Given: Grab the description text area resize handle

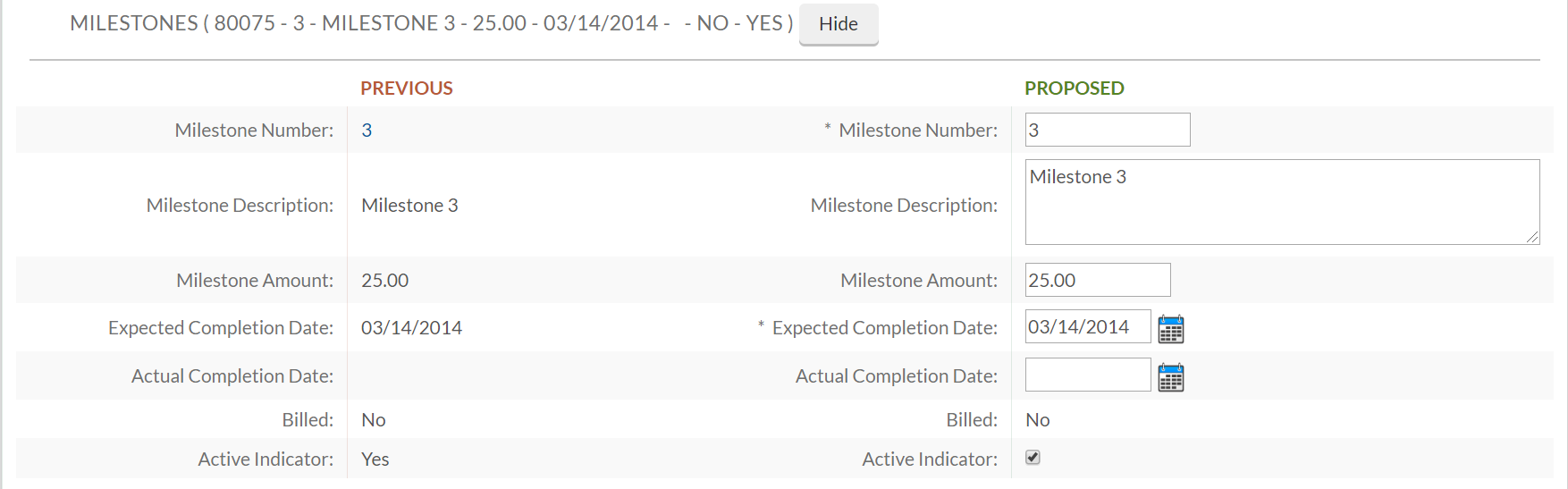Looking at the screenshot, I should coord(1532,237).
